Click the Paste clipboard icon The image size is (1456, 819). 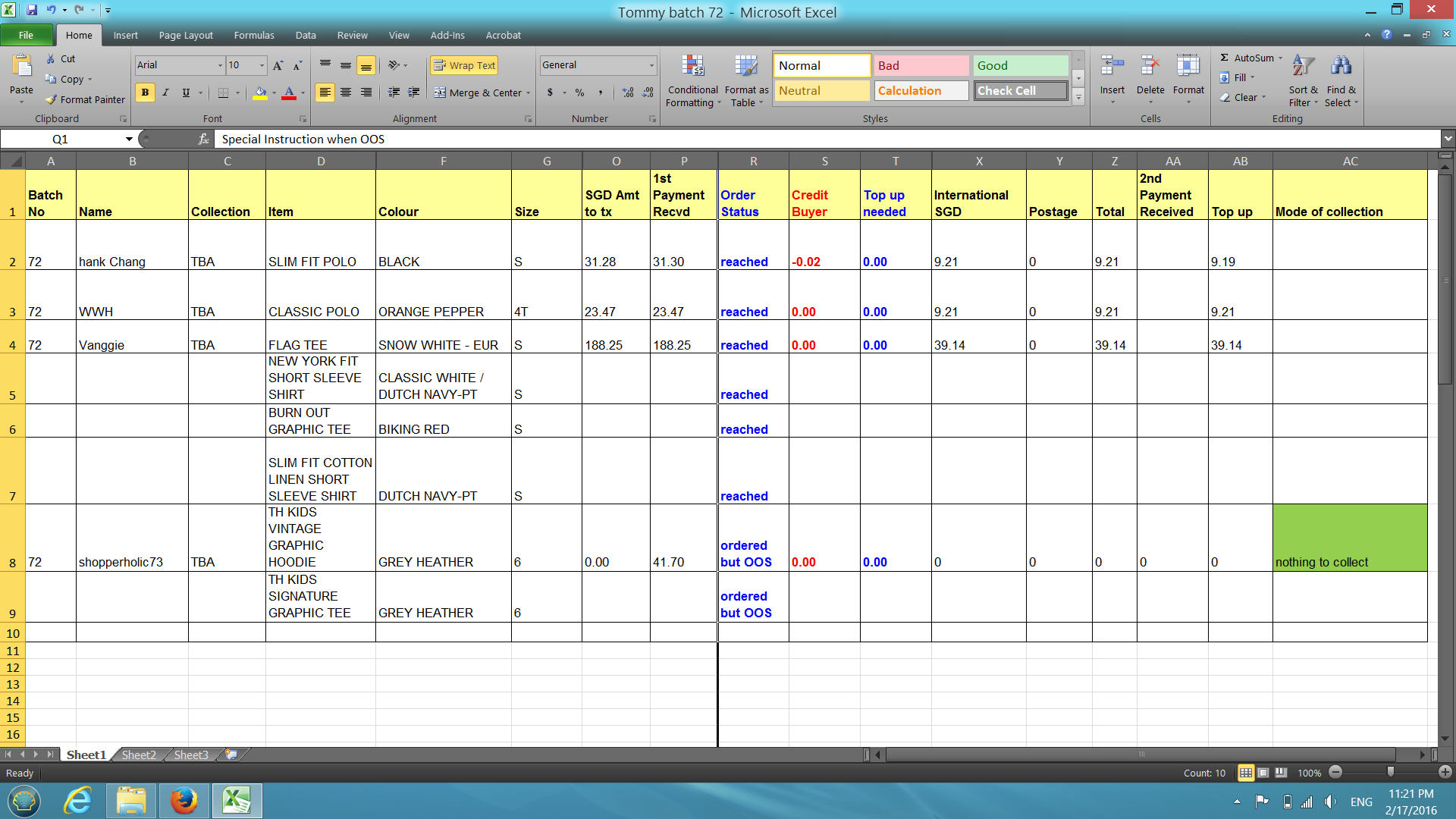click(x=21, y=67)
